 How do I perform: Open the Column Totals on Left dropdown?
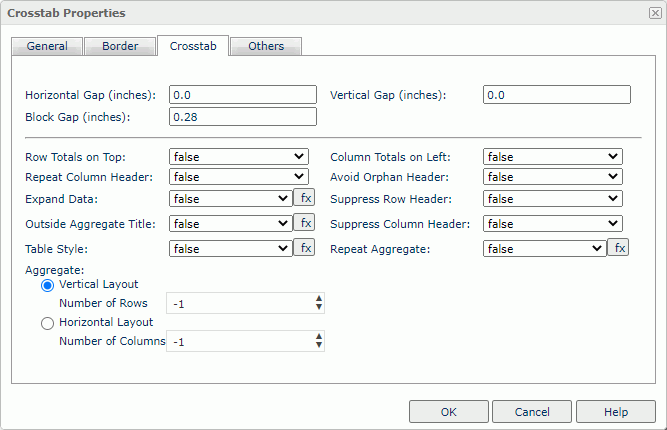[x=553, y=157]
